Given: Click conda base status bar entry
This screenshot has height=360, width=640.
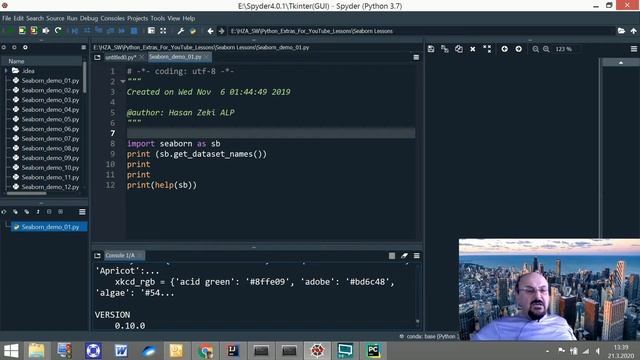Looking at the screenshot, I should pos(429,336).
